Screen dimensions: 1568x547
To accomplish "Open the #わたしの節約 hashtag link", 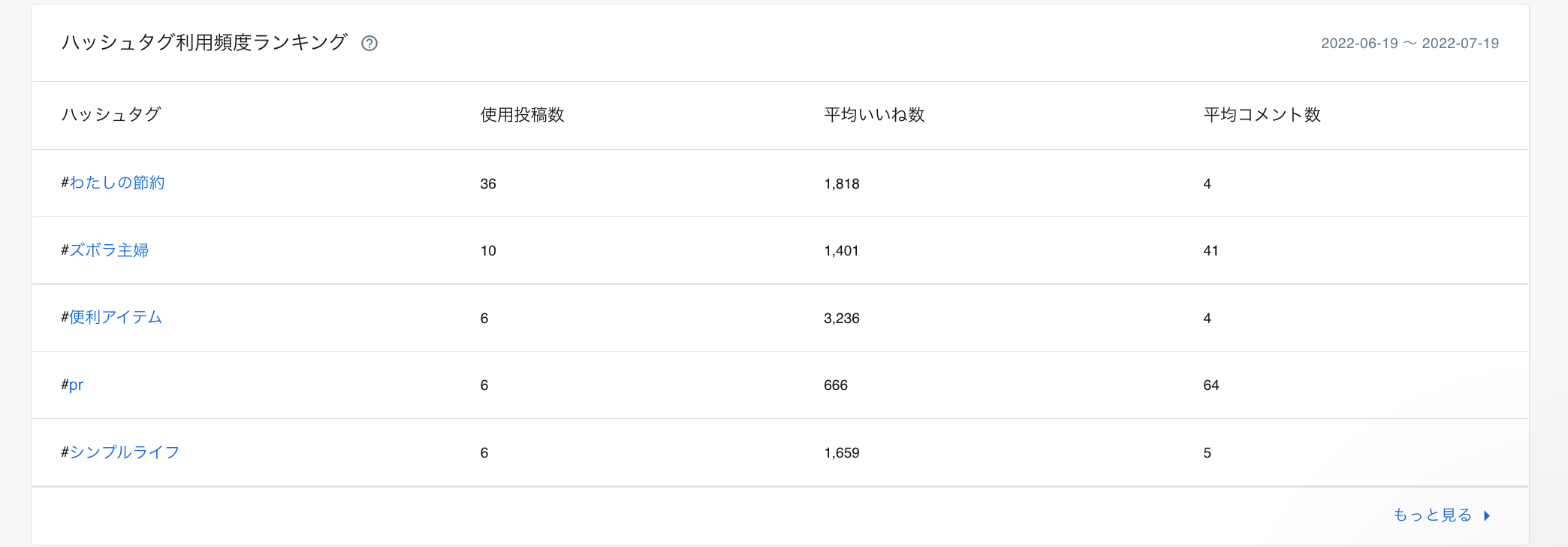I will 113,183.
